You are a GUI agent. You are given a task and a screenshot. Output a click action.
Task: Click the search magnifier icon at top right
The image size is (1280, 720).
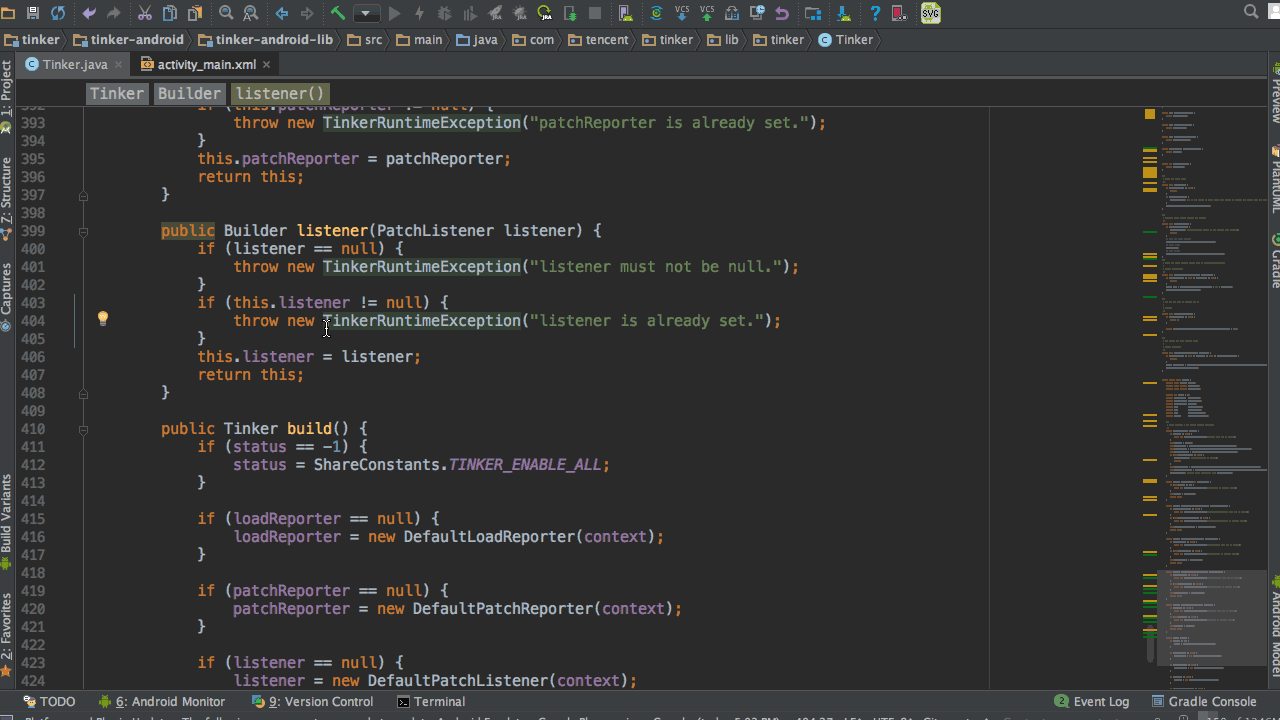tap(1251, 12)
